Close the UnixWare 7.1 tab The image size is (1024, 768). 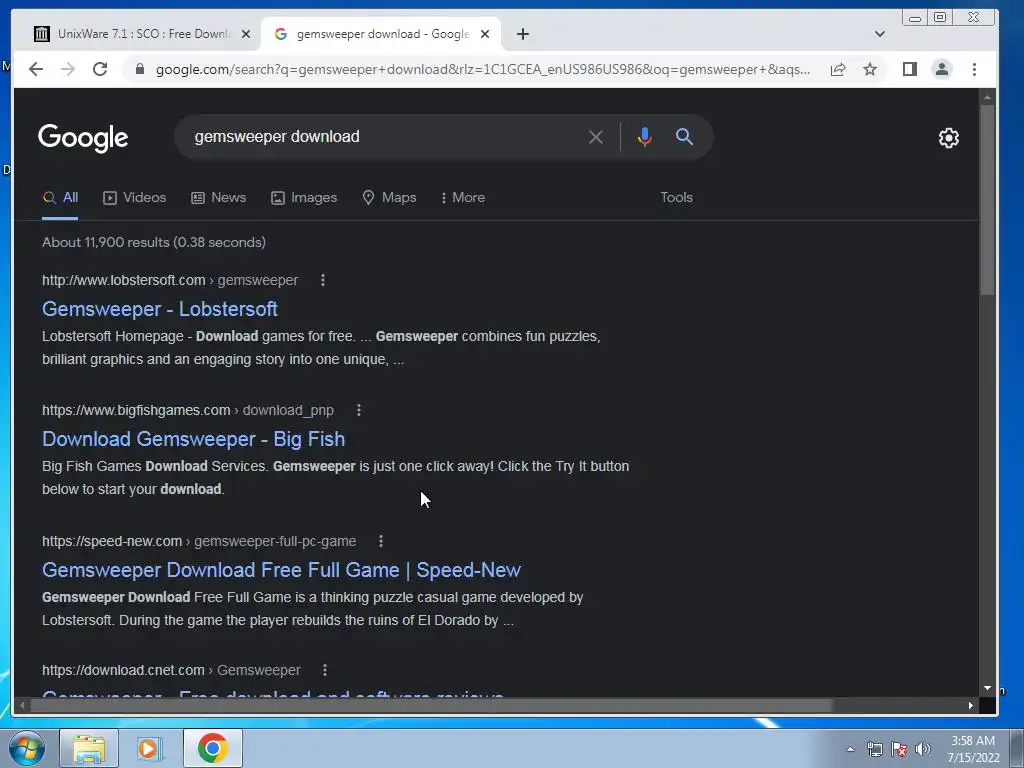pos(246,34)
